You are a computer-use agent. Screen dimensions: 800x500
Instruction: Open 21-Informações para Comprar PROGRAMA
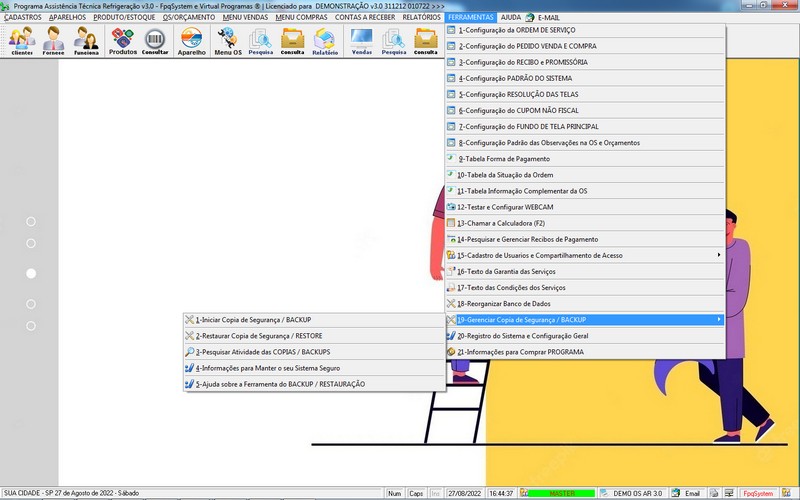pos(585,352)
